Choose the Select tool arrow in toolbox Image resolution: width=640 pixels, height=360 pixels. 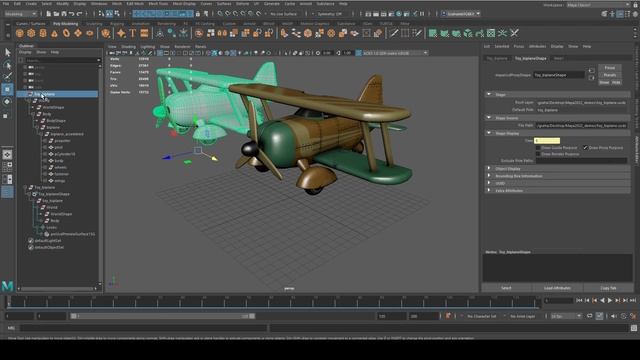click(7, 52)
